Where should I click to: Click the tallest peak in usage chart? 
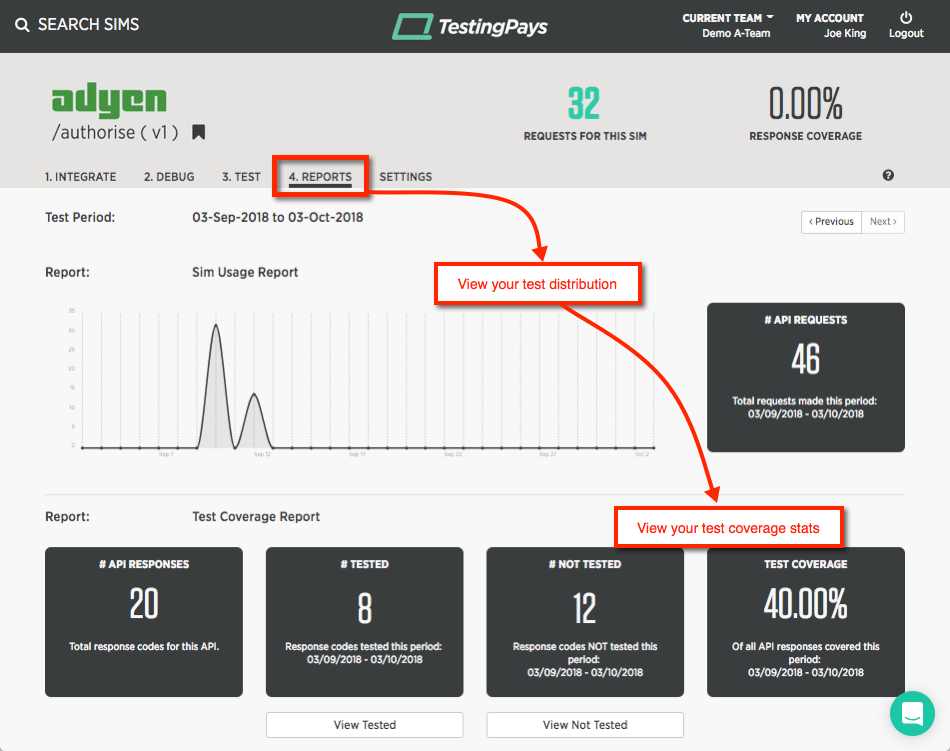point(216,326)
